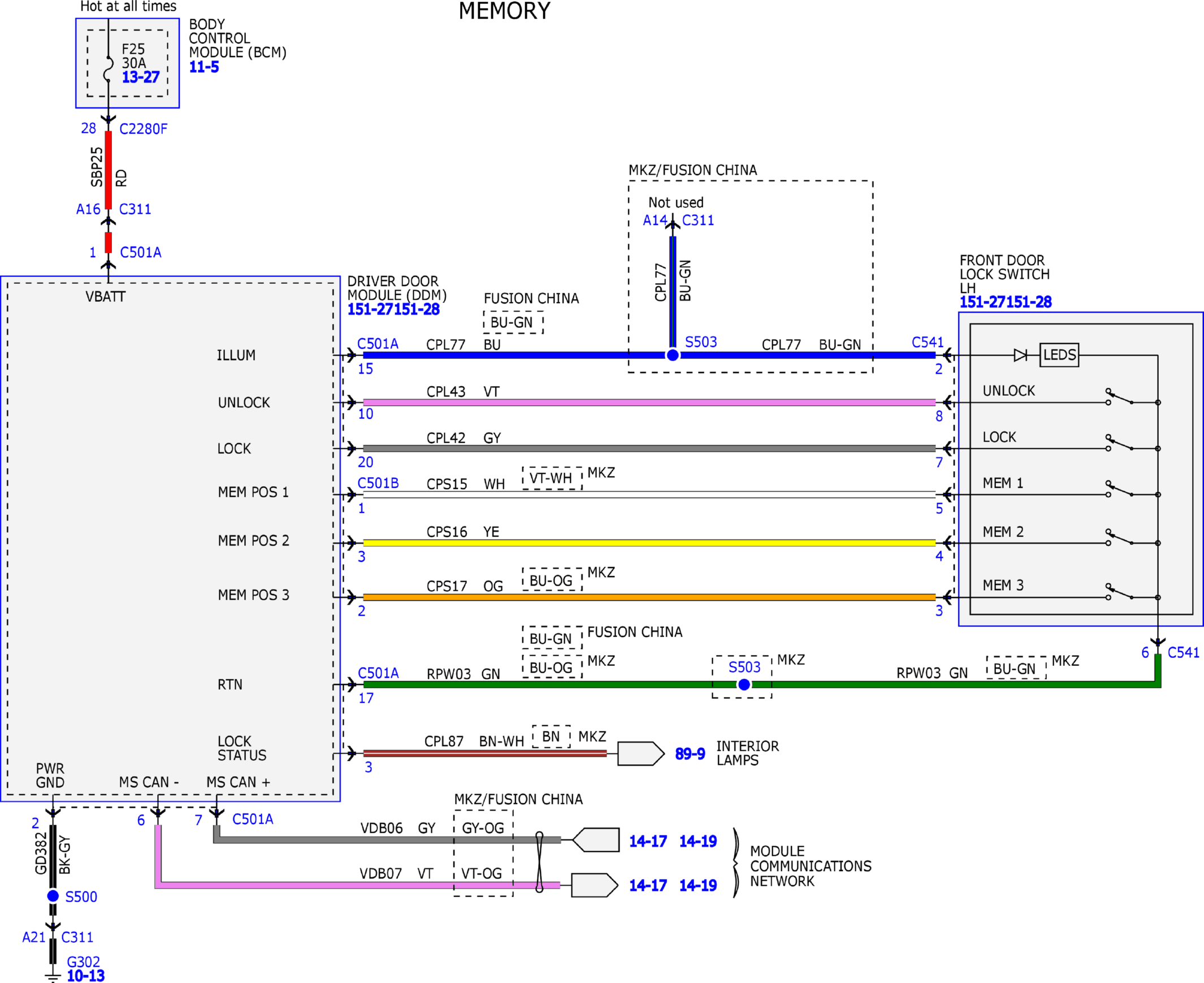The height and width of the screenshot is (983, 1204).
Task: Click the G302 ground symbol
Action: pos(52,976)
